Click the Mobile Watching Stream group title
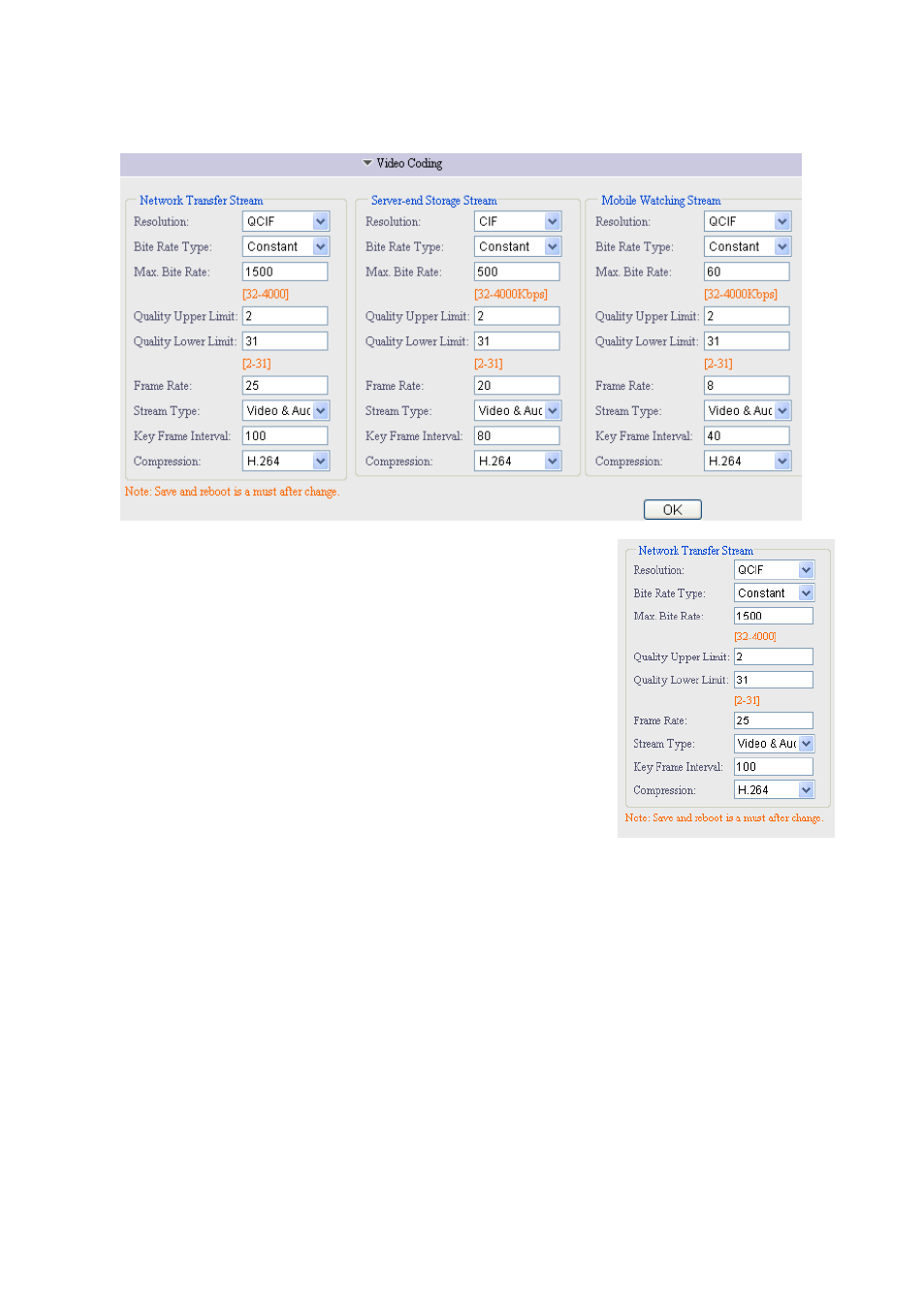Screen dimensions: 924x1311 [660, 201]
